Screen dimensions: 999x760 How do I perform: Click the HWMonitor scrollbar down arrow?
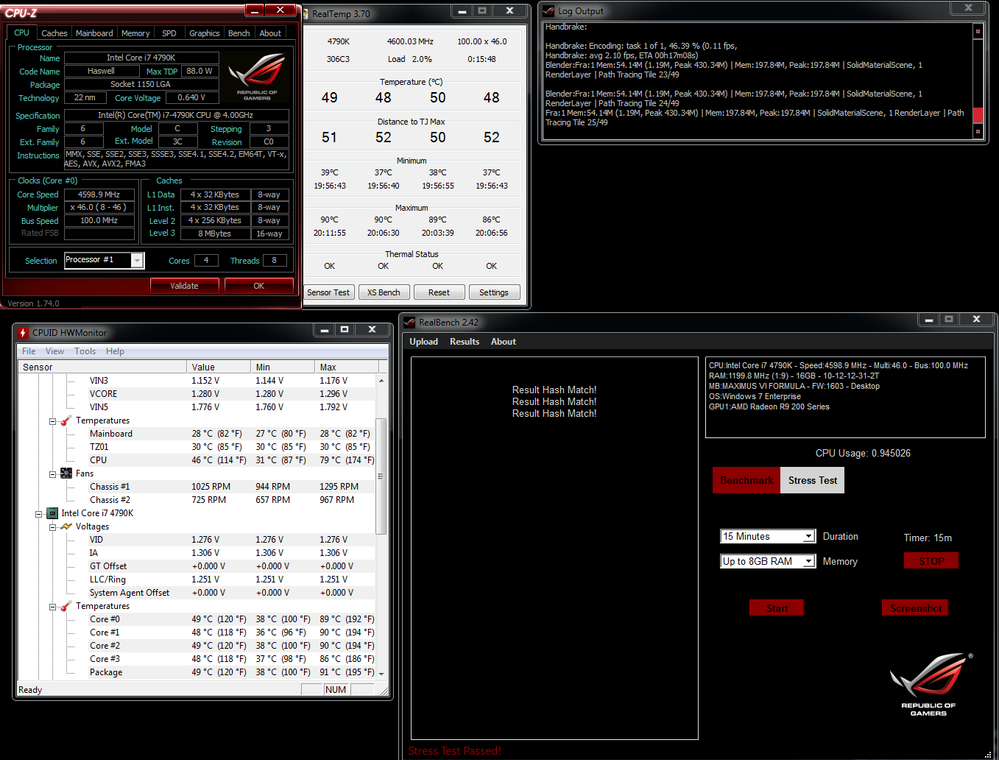tap(381, 673)
